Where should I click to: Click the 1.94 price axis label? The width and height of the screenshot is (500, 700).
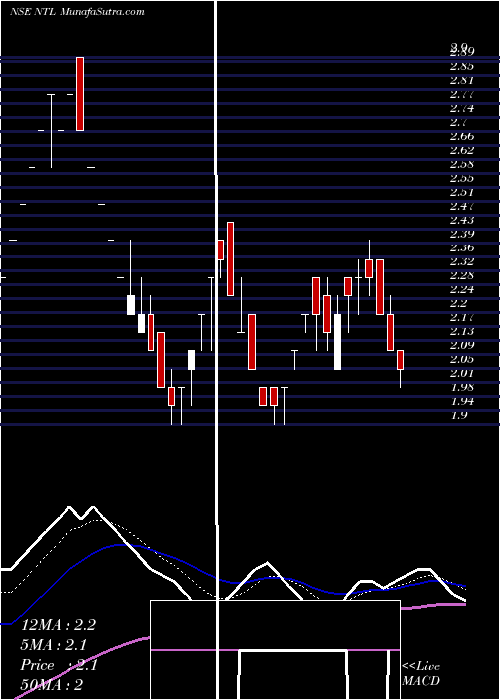462,401
